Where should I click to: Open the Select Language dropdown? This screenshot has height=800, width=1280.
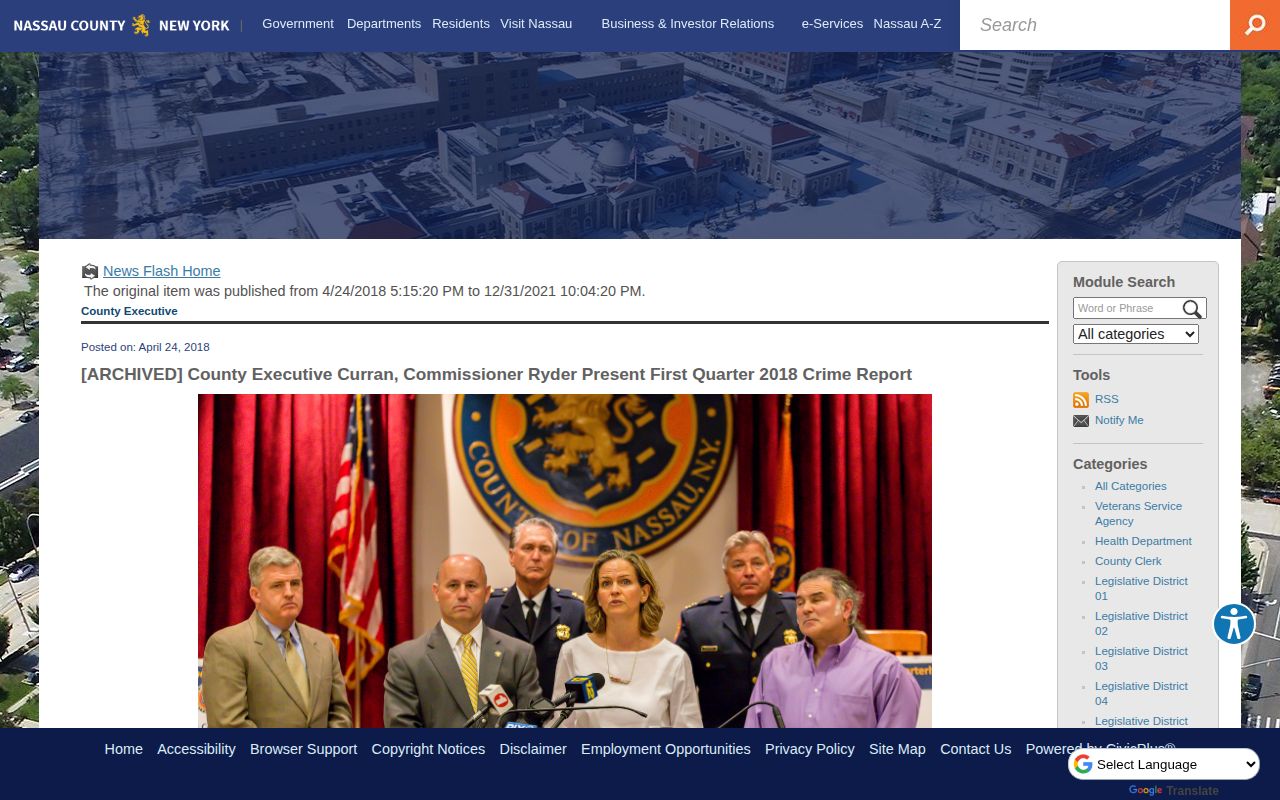pos(1164,764)
